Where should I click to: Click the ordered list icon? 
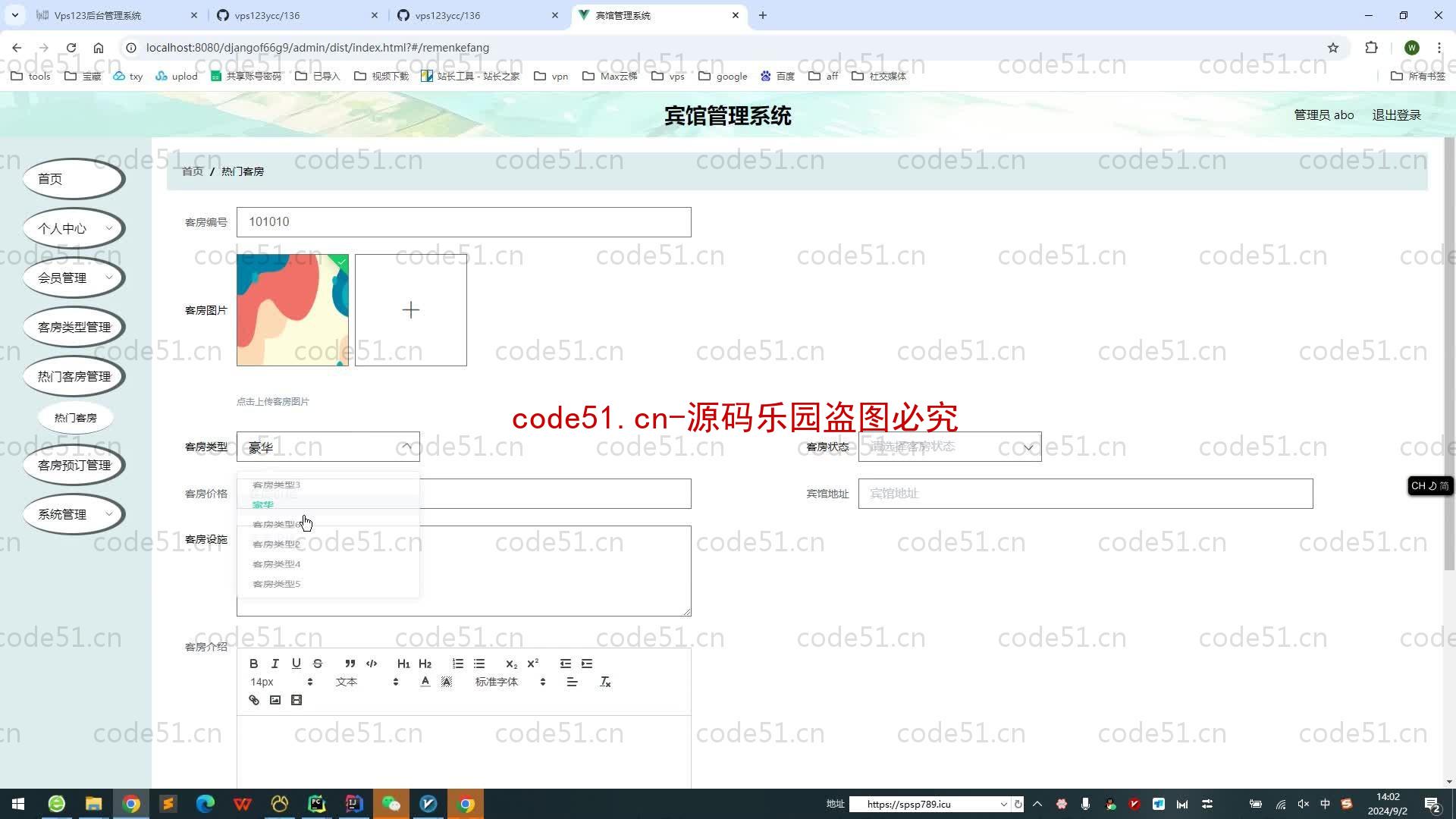point(458,663)
